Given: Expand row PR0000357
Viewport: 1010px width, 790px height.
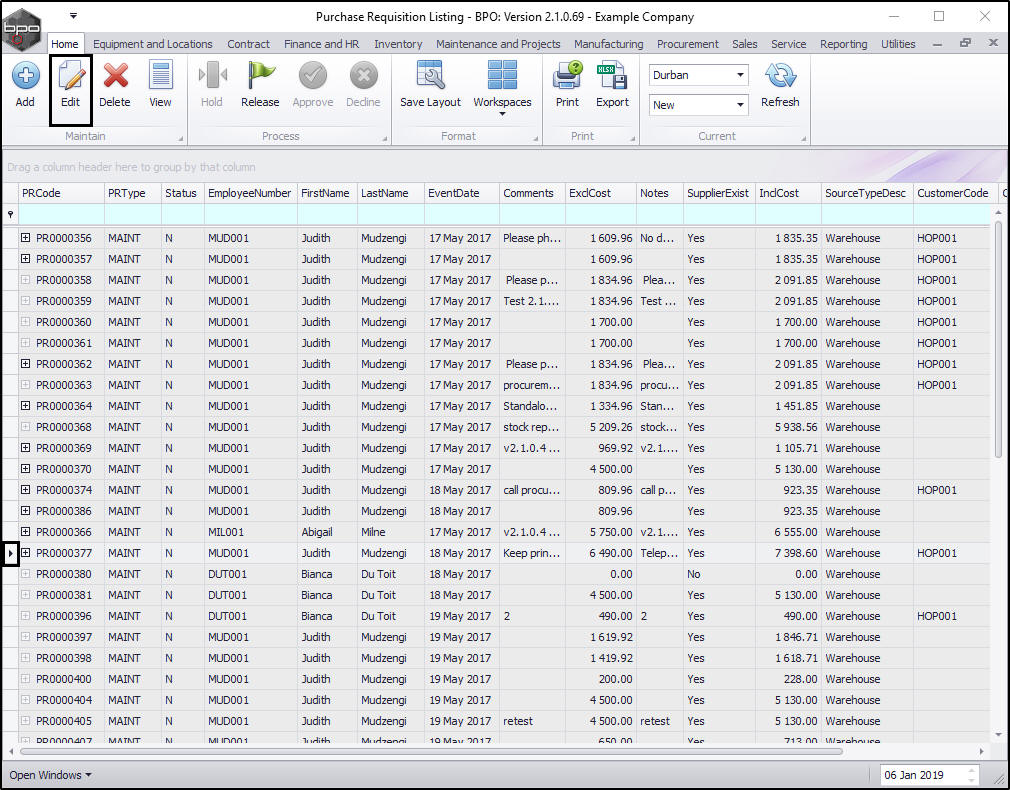Looking at the screenshot, I should [x=25, y=258].
